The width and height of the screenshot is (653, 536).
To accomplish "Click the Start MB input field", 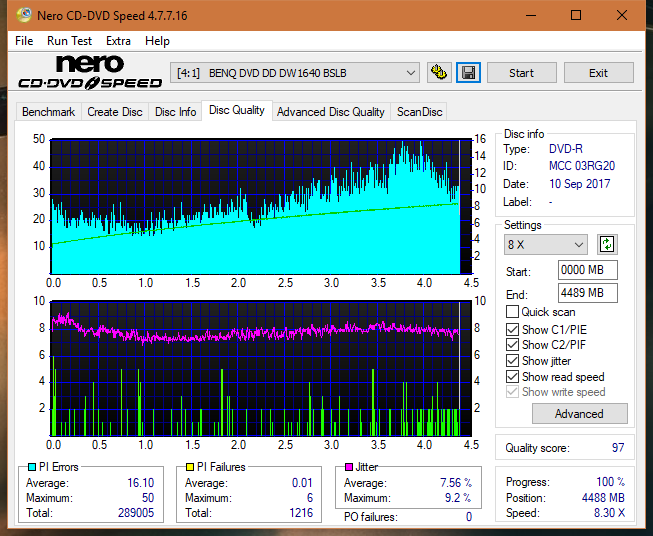I will 588,270.
